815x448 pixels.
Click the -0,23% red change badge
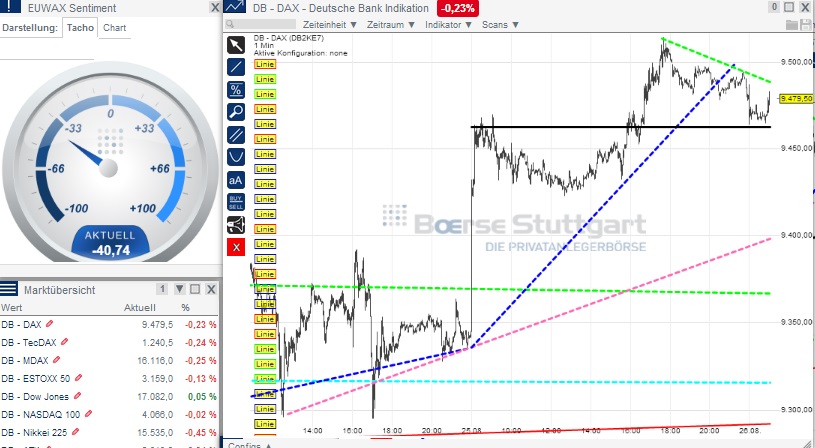(458, 8)
